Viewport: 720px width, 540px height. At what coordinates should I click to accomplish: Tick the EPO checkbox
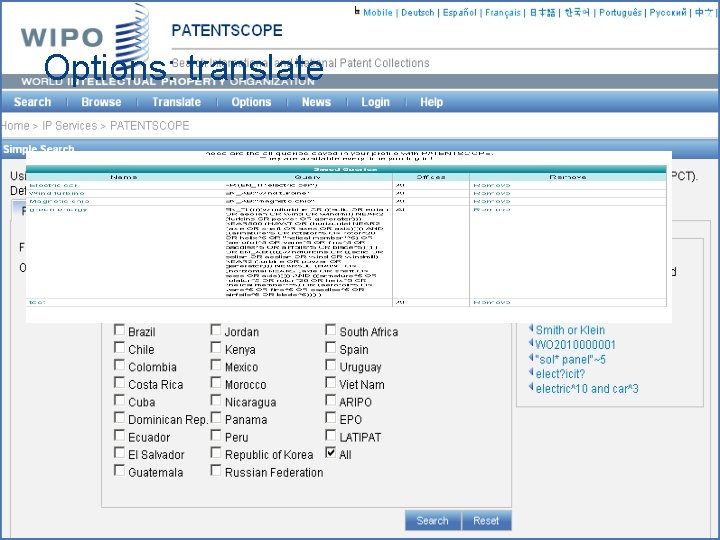coord(331,418)
